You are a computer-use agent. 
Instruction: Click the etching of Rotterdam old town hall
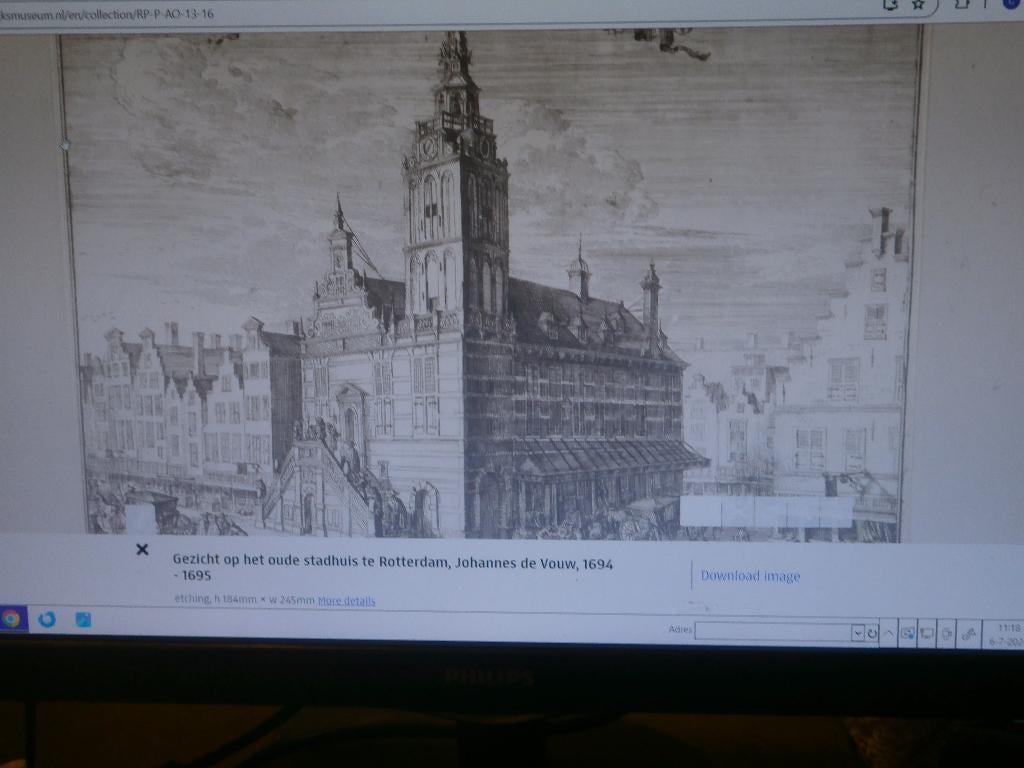pyautogui.click(x=490, y=284)
